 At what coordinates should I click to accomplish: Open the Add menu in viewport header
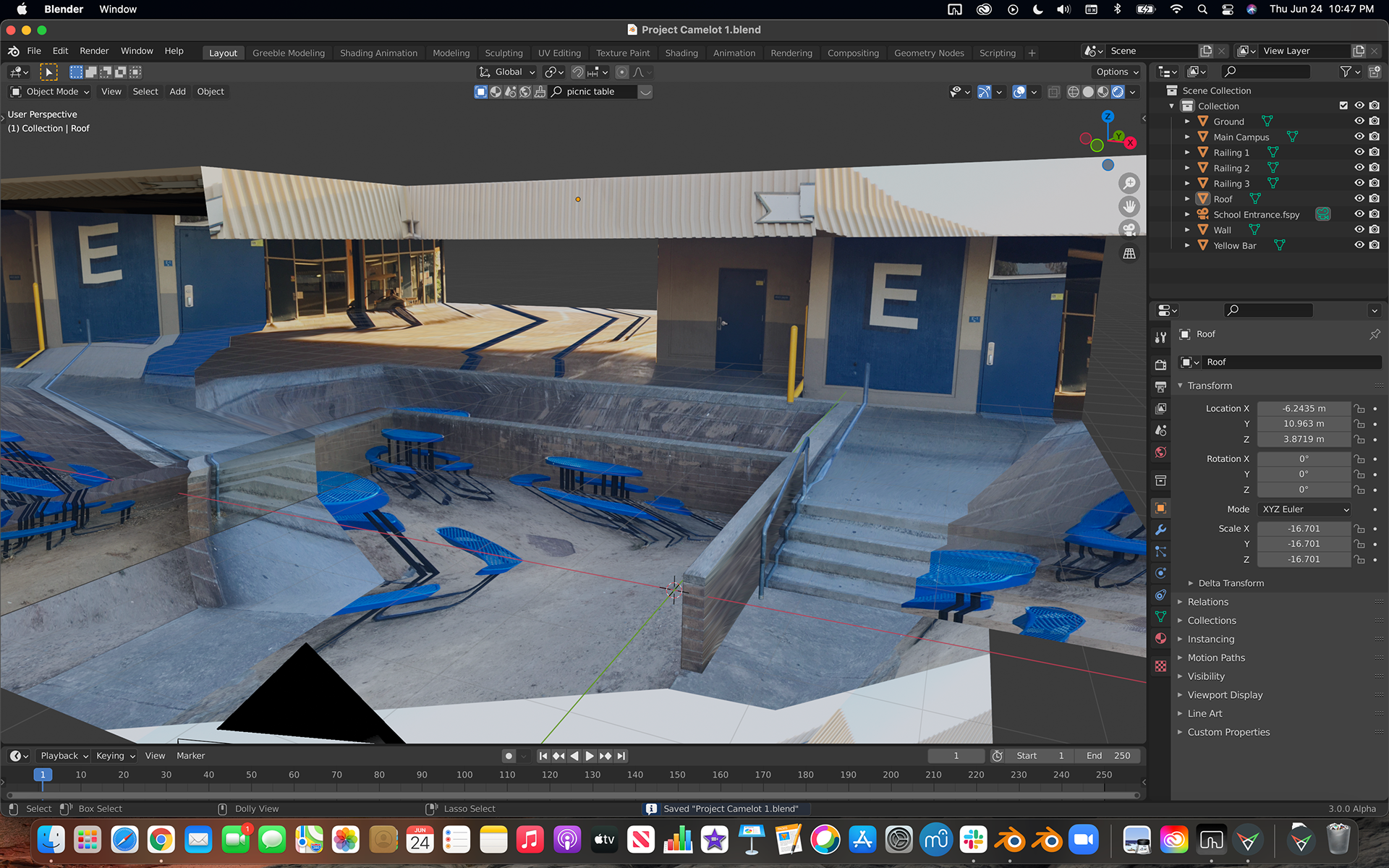click(177, 92)
